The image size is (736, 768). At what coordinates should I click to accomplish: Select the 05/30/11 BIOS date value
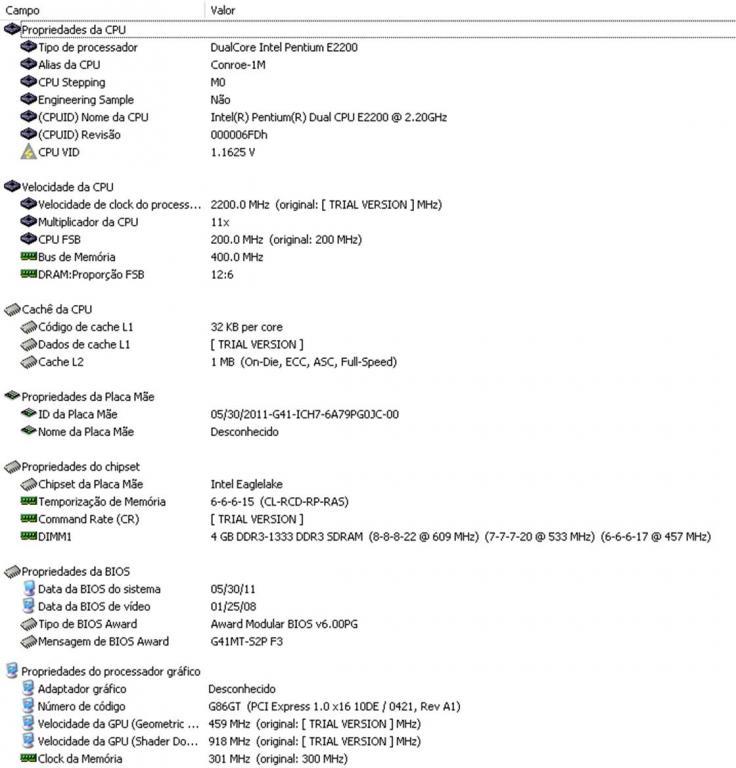coord(233,589)
